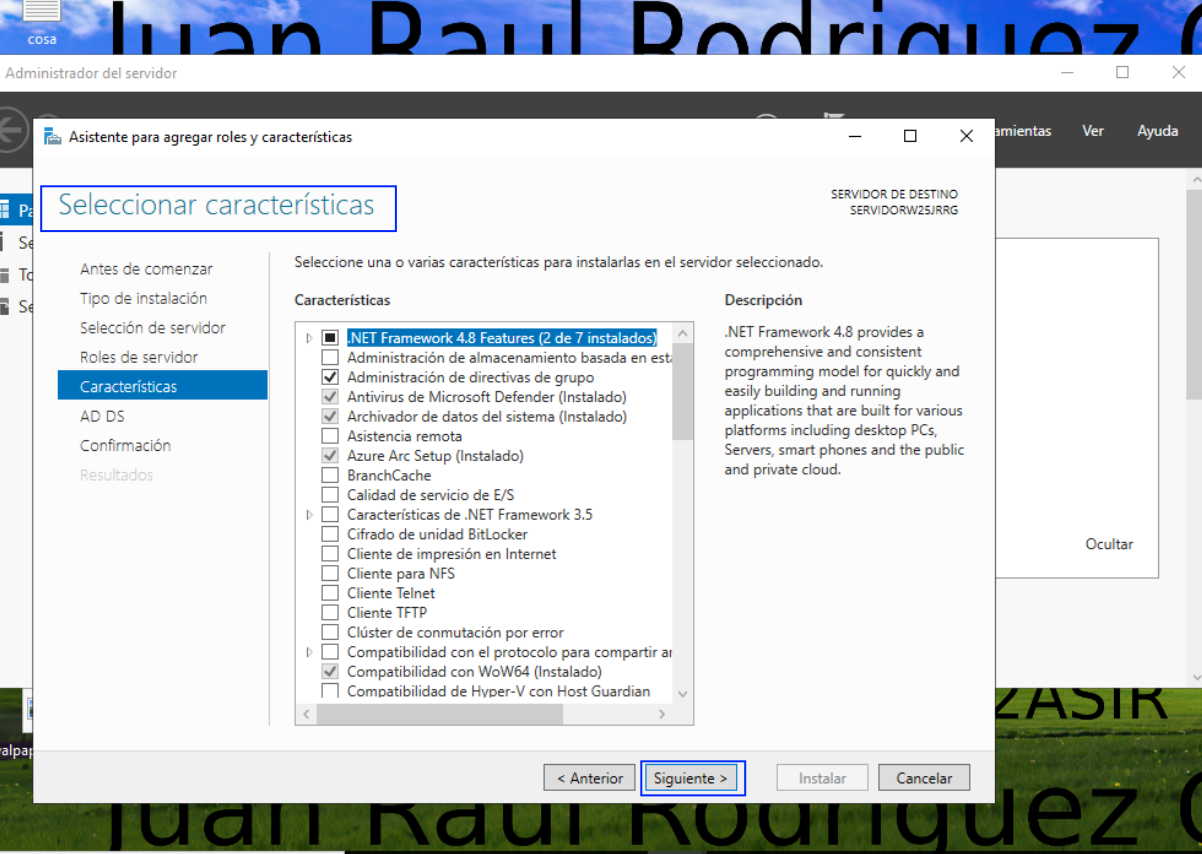Image resolution: width=1202 pixels, height=854 pixels.
Task: Click the Anterior button
Action: pyautogui.click(x=590, y=778)
